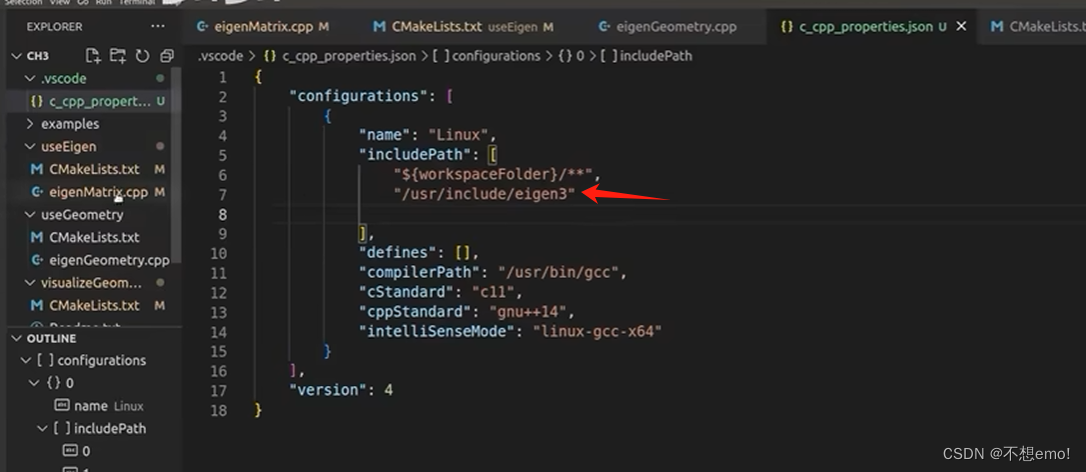Click the object braces icon beside 0 in Outline
Screen dimensions: 1086x472
[x=54, y=383]
